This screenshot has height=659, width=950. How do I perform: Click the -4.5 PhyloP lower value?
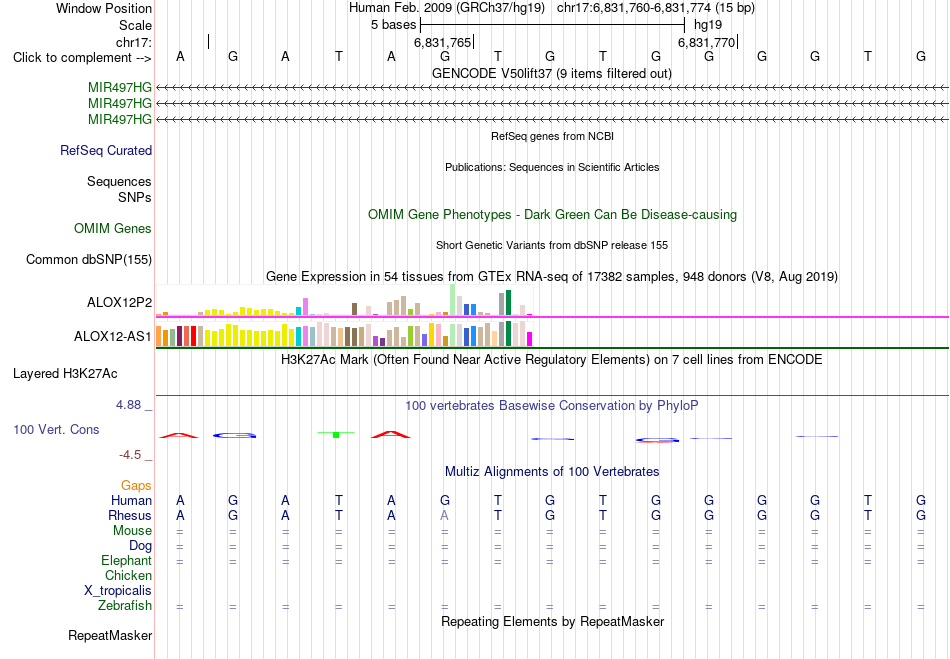[x=130, y=455]
